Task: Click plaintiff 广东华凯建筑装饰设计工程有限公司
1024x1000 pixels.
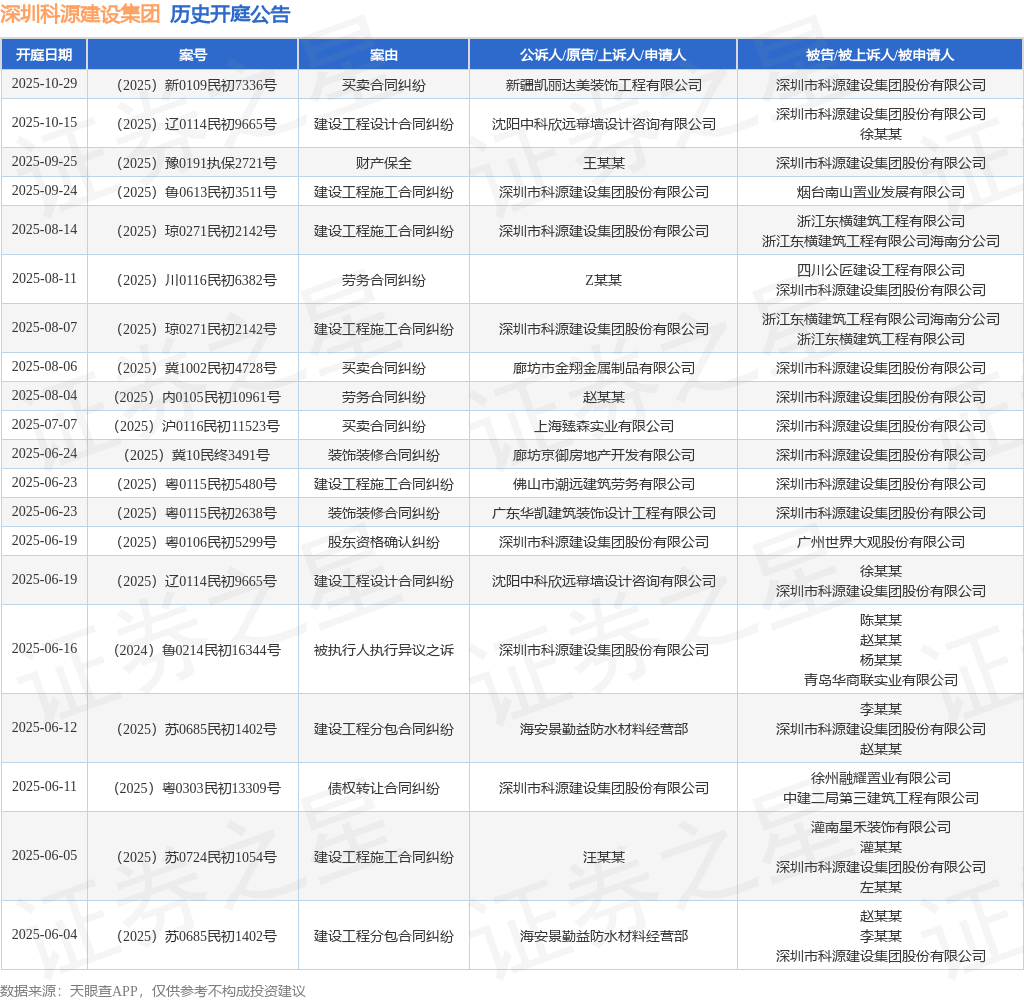Action: click(603, 513)
